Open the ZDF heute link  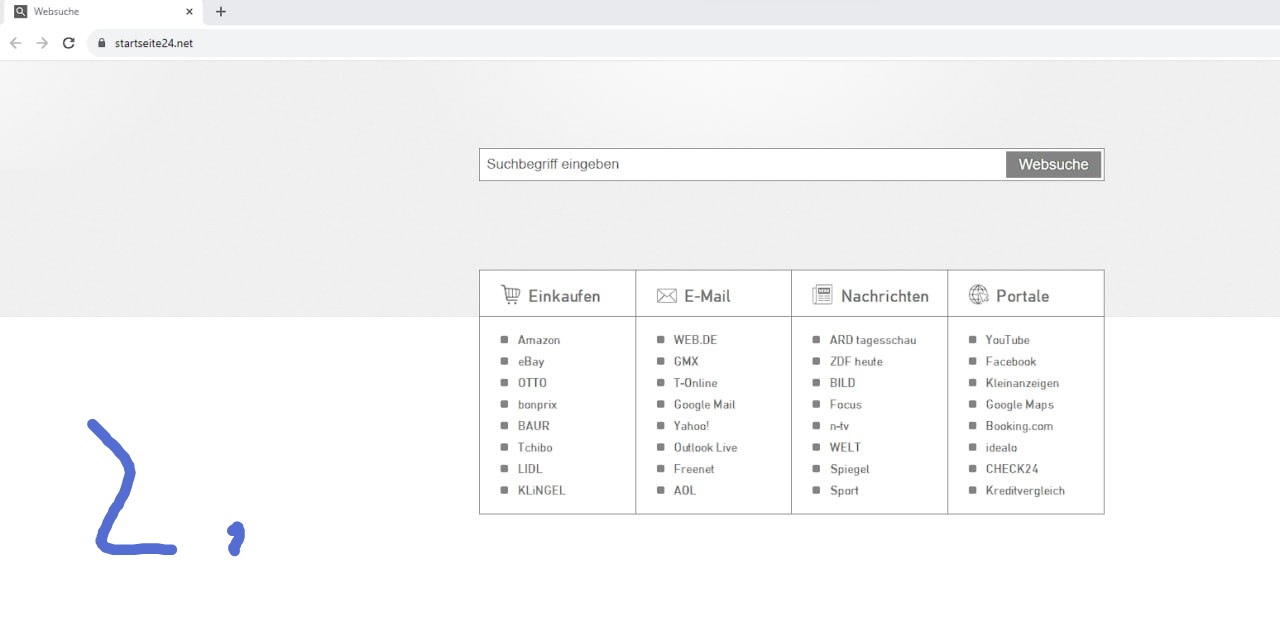[x=856, y=362]
